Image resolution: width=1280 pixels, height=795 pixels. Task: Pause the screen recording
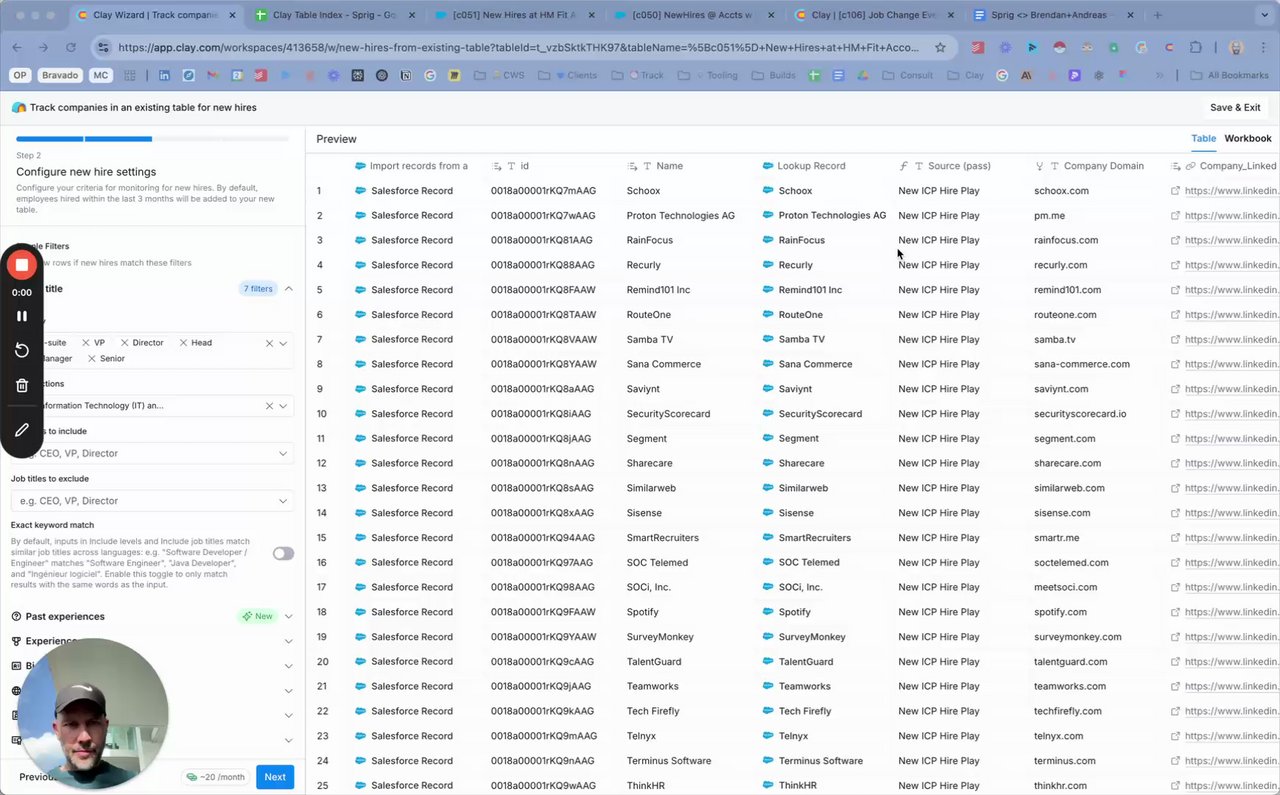click(22, 316)
